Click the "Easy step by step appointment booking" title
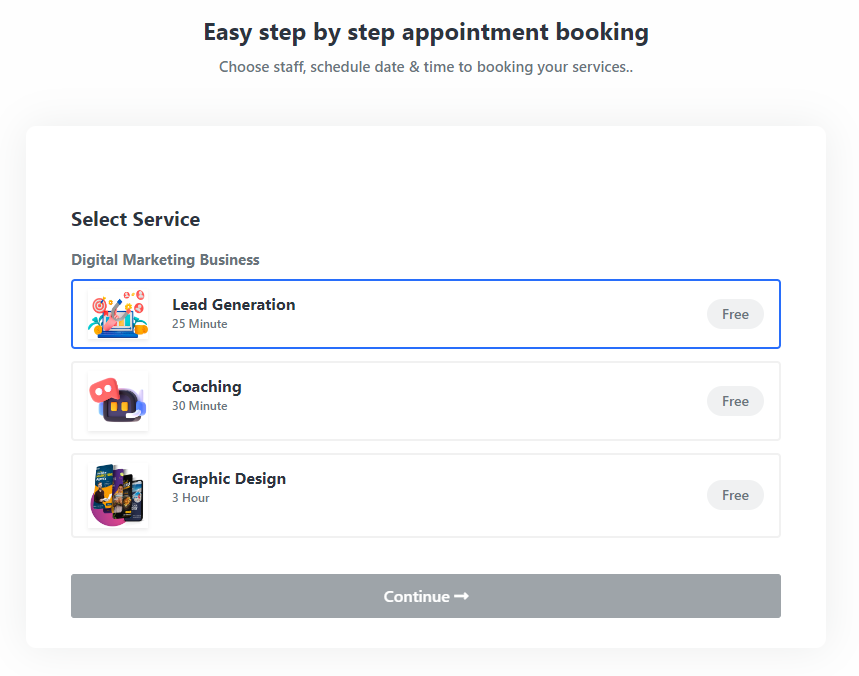 point(426,32)
